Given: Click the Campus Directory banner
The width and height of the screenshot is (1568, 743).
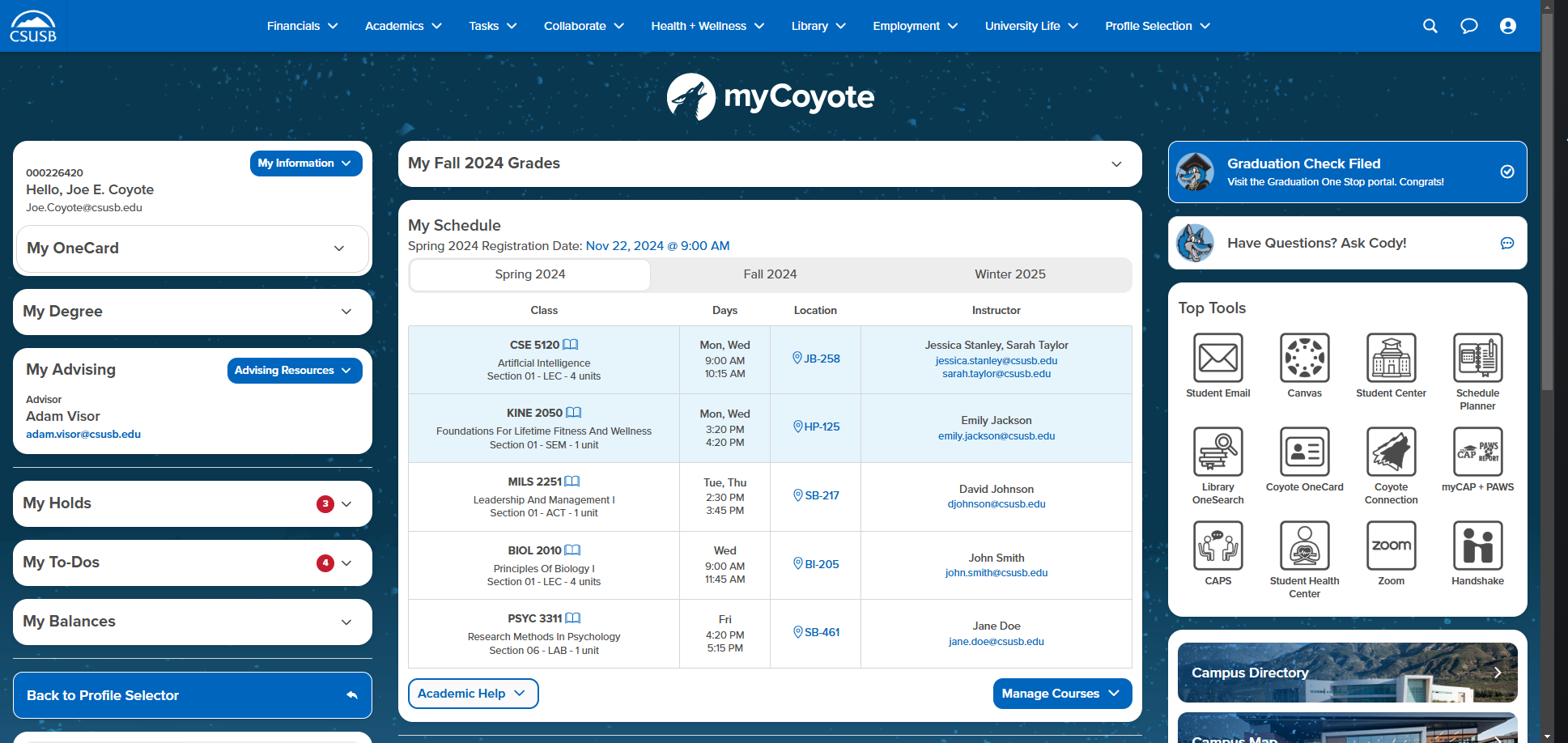Looking at the screenshot, I should pos(1346,673).
